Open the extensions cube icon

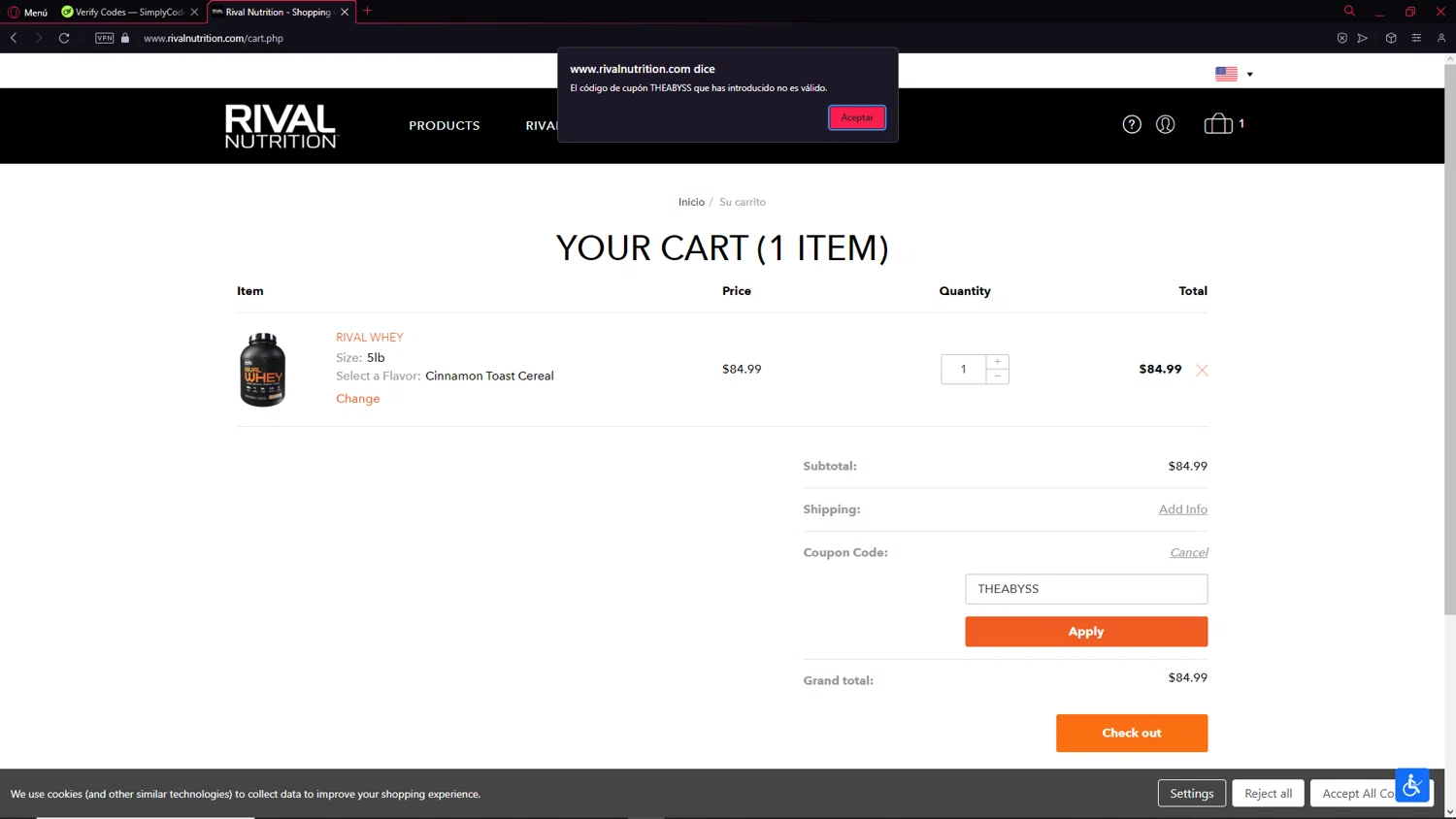[1390, 38]
